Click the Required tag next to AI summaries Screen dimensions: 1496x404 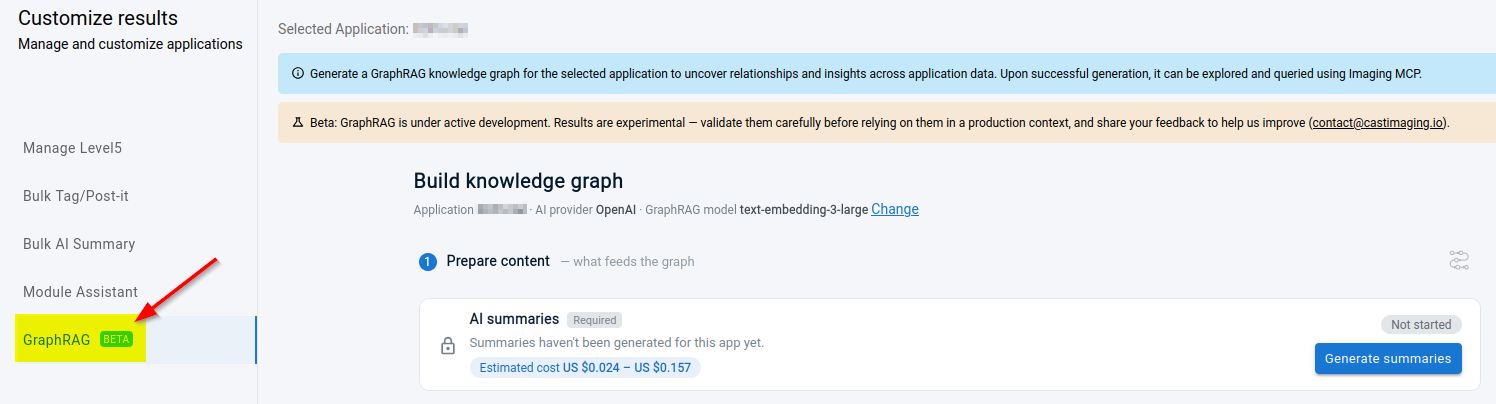594,320
